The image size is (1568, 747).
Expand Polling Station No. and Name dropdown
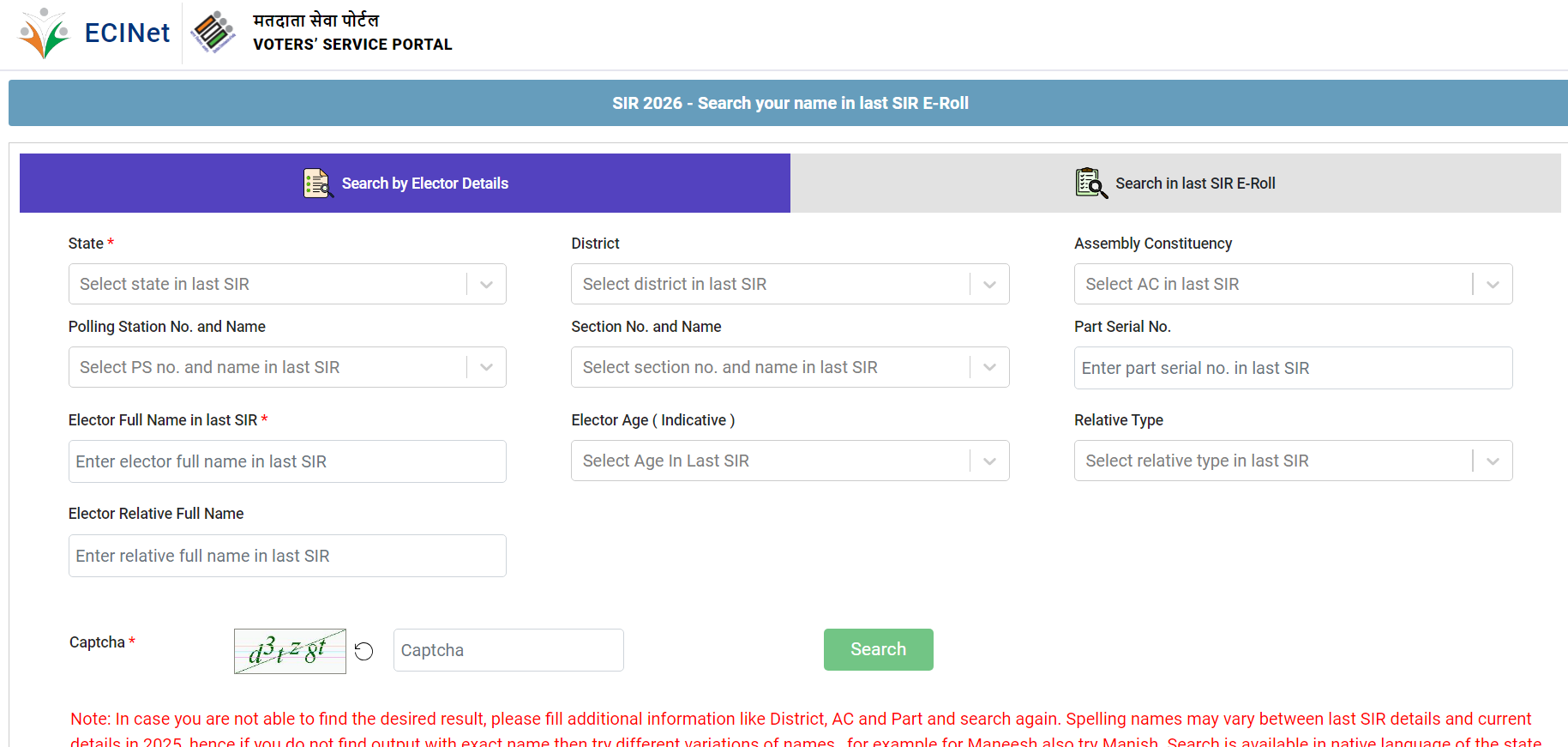[x=287, y=367]
